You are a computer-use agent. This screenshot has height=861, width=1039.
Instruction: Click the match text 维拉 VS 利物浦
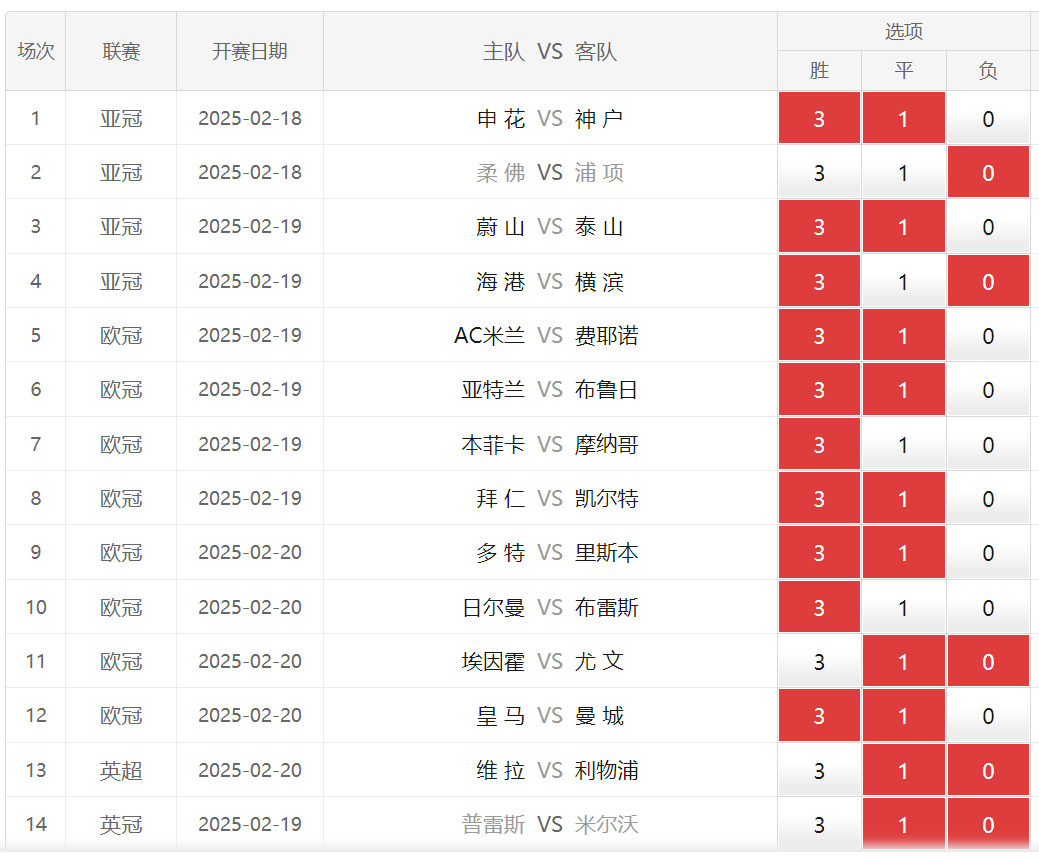pyautogui.click(x=557, y=771)
